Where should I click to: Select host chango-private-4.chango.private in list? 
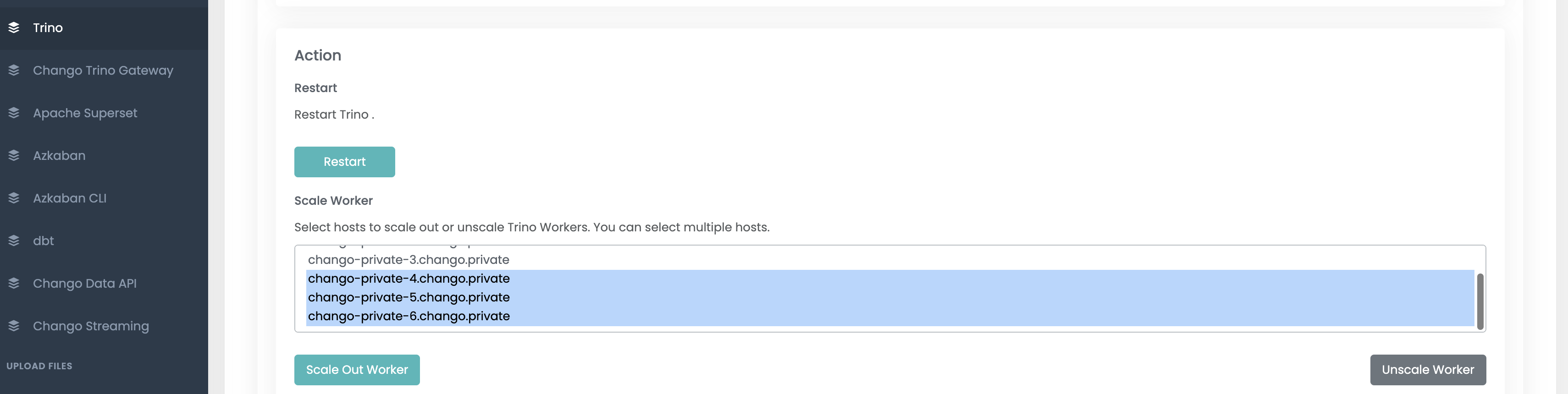coord(890,279)
